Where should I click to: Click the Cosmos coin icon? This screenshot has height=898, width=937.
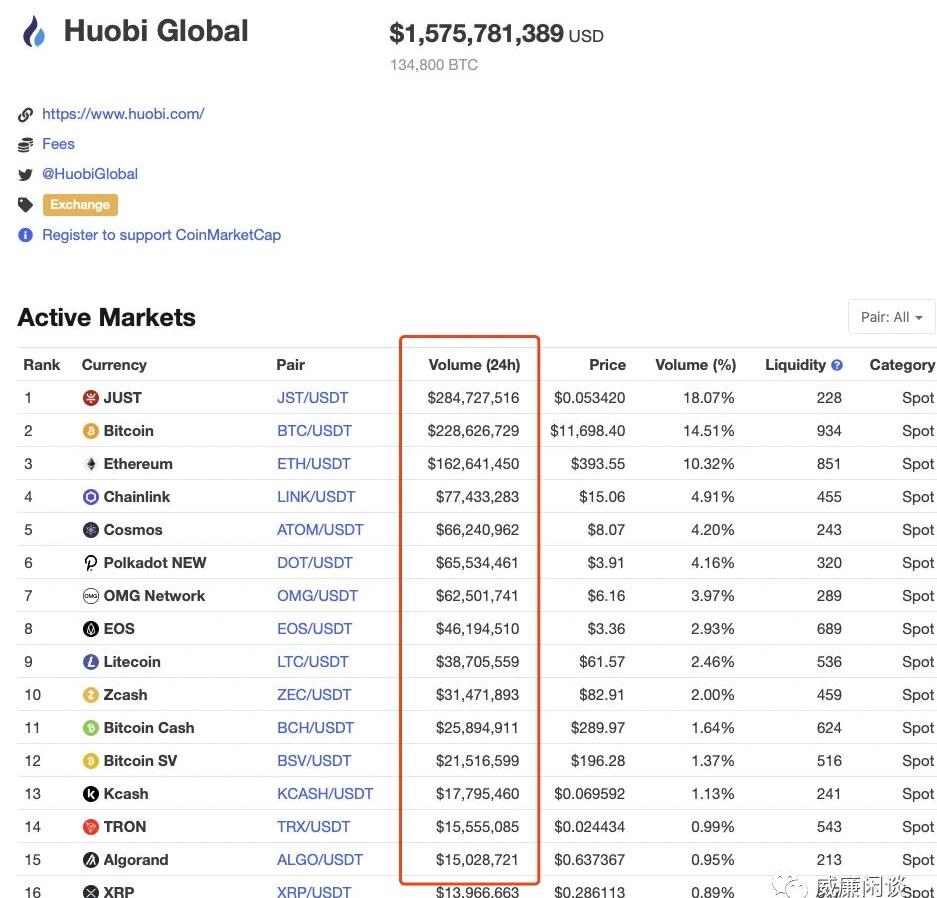[x=91, y=530]
